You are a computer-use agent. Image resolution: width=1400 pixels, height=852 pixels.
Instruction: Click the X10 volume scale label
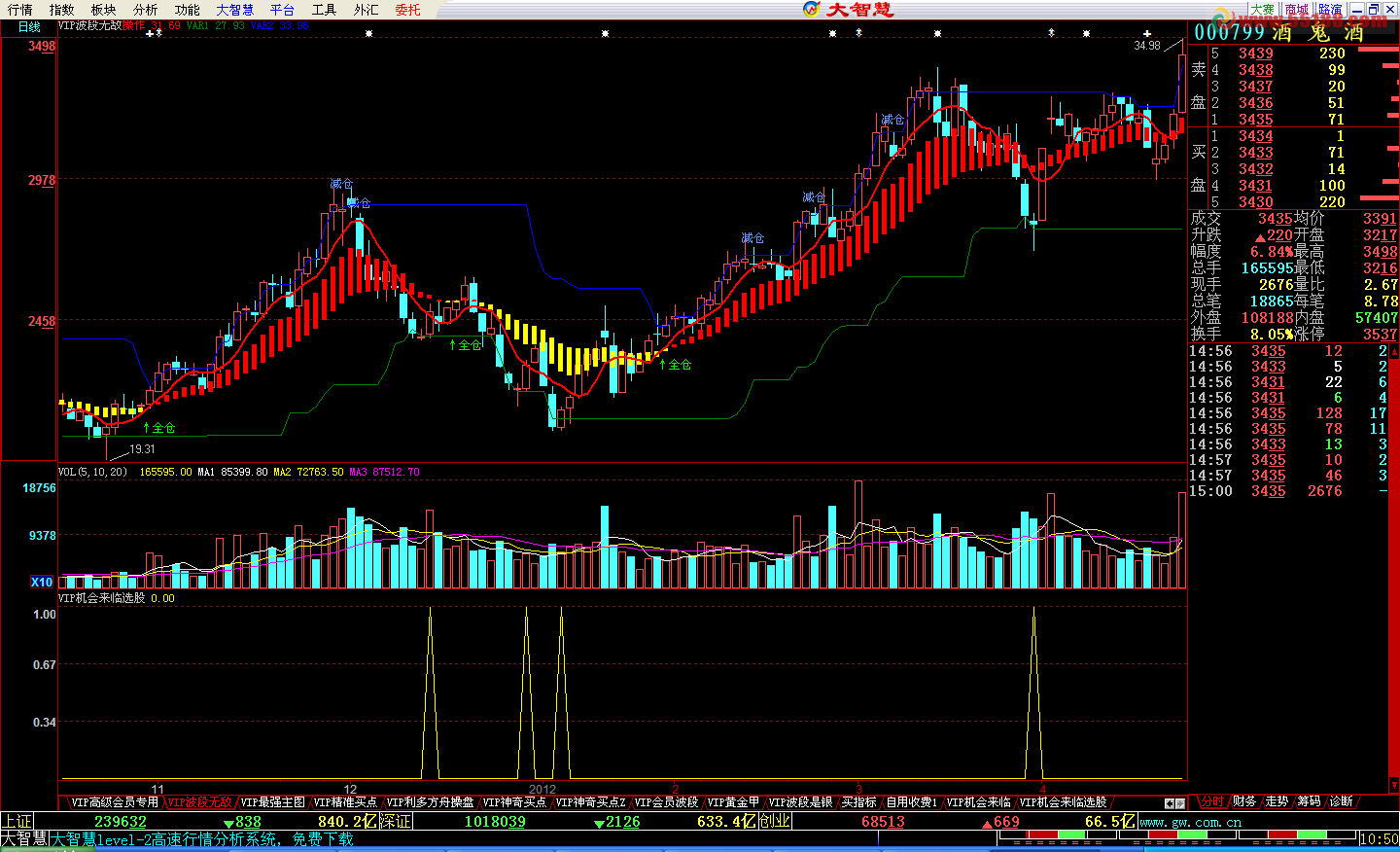(41, 582)
